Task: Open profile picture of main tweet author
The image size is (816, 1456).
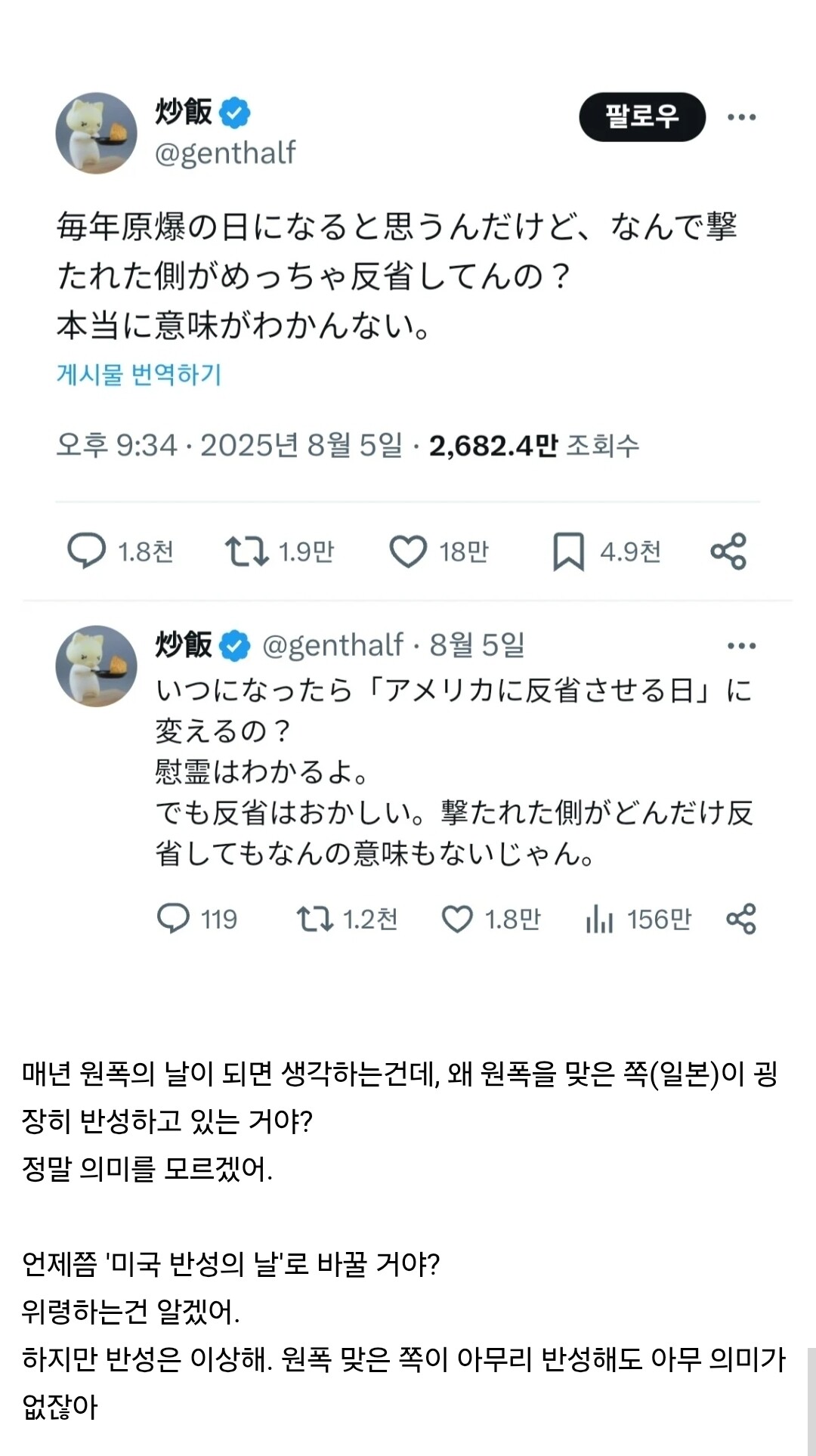Action: pyautogui.click(x=97, y=133)
